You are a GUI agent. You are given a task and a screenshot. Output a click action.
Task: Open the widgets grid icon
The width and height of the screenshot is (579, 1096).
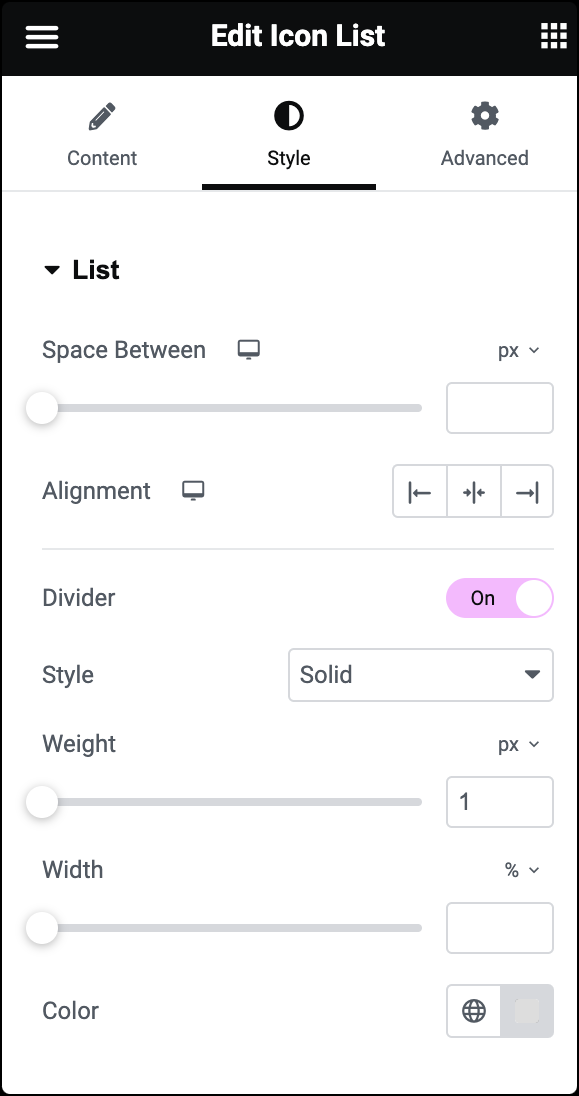(554, 36)
